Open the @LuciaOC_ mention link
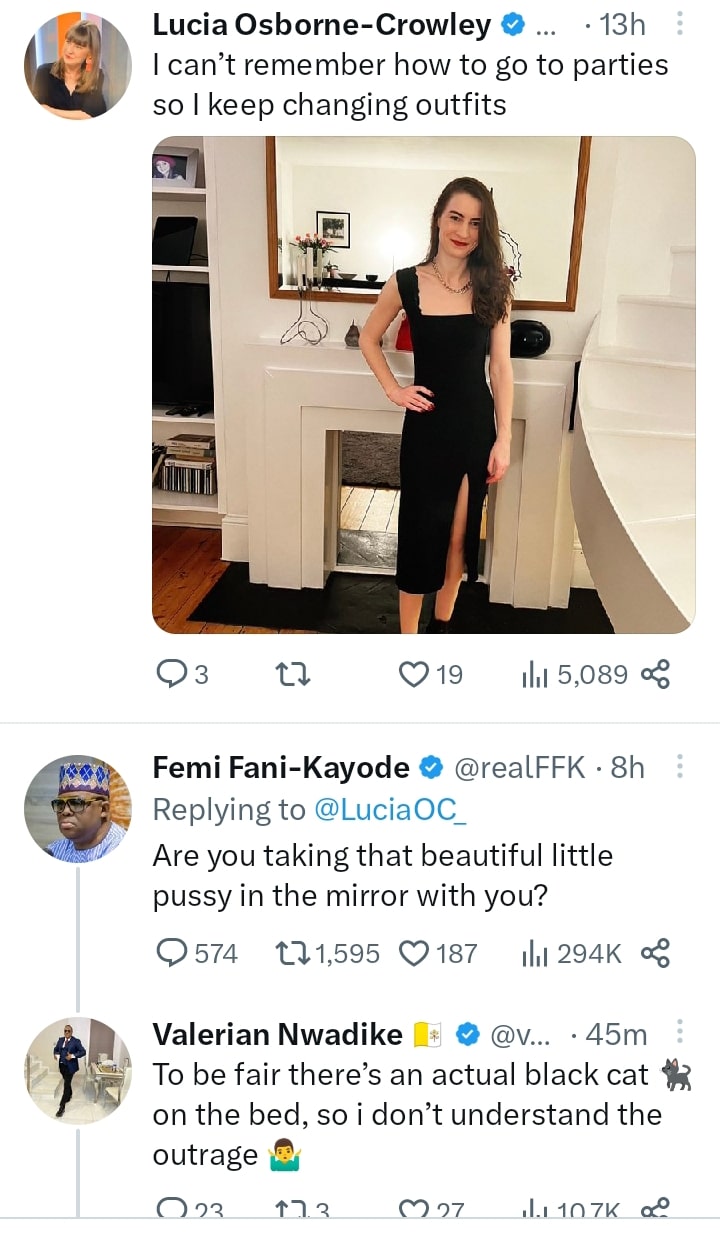 pyautogui.click(x=391, y=810)
